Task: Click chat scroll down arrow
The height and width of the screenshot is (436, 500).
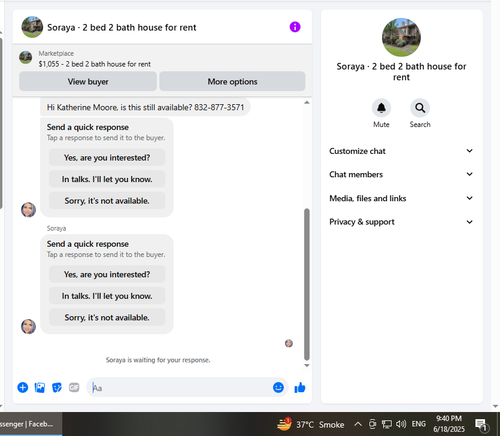Action: pyautogui.click(x=307, y=365)
